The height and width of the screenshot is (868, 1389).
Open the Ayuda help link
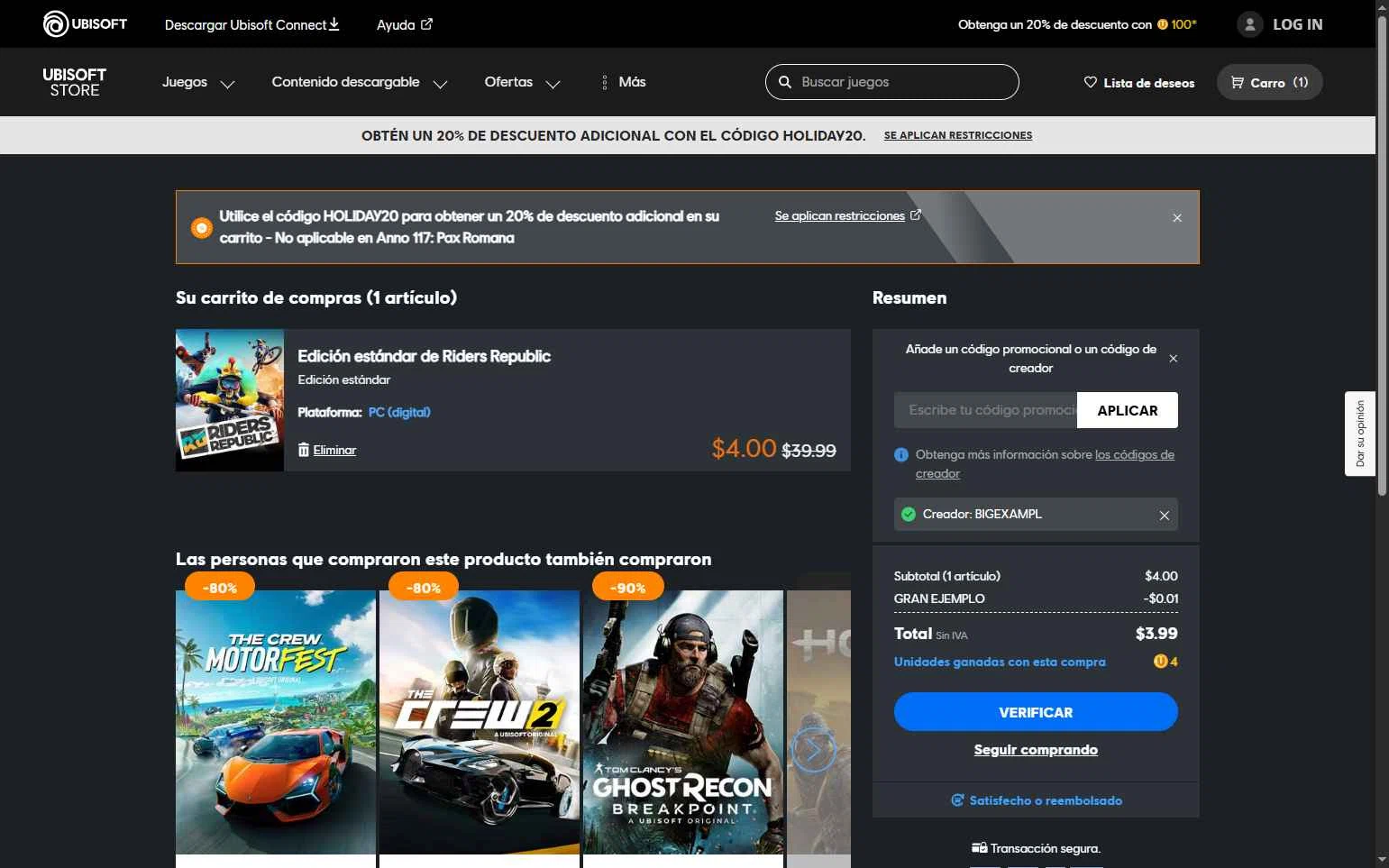(x=405, y=24)
